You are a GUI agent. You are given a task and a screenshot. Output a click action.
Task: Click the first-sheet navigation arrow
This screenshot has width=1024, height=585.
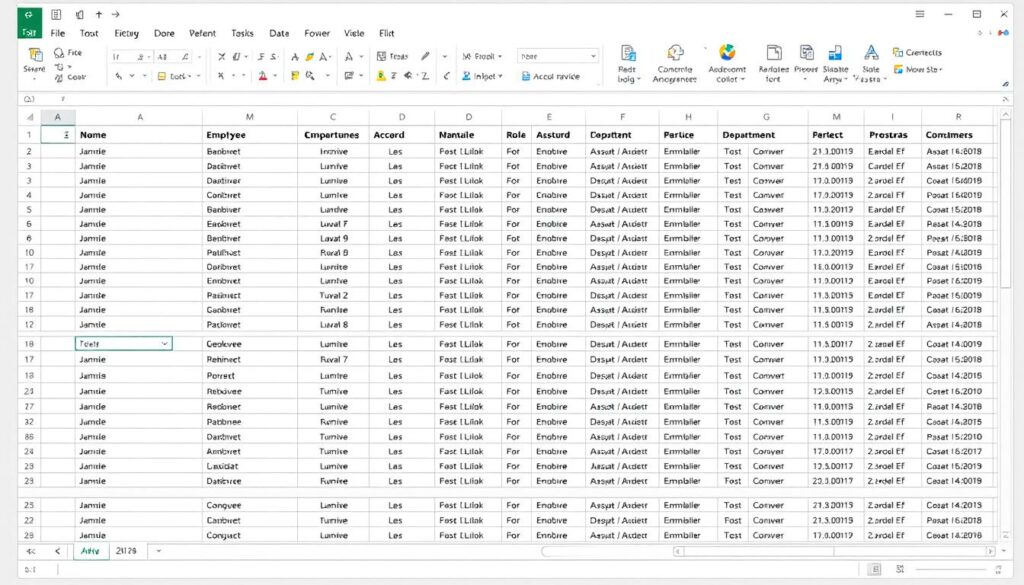(x=31, y=552)
